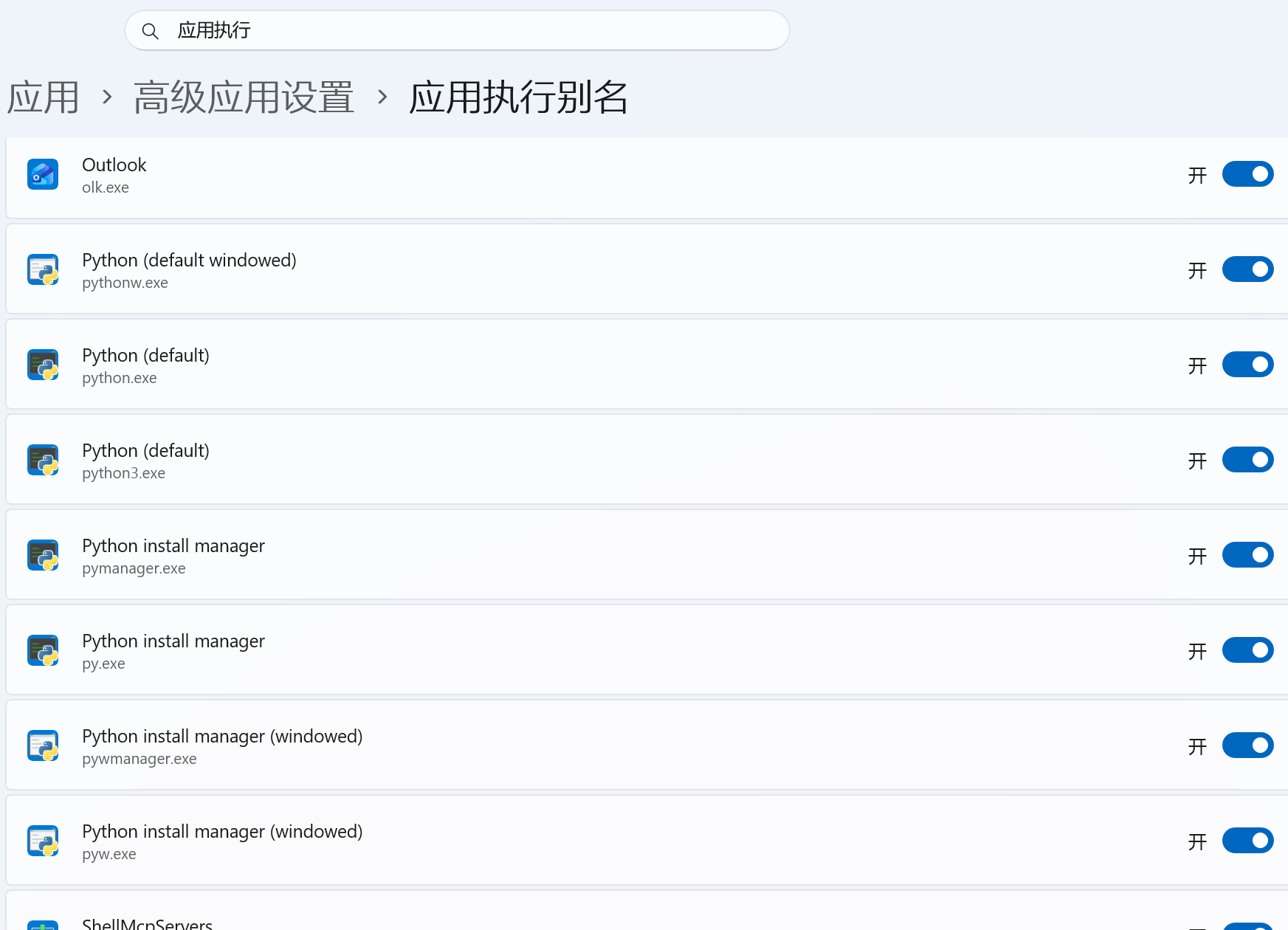
Task: Click the pymanager.exe file name
Action: coord(134,568)
